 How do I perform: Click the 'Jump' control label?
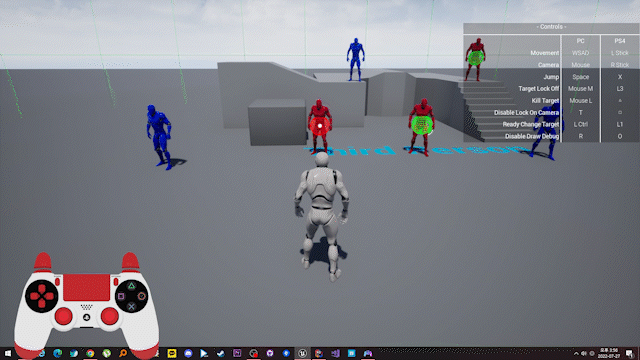pyautogui.click(x=551, y=77)
